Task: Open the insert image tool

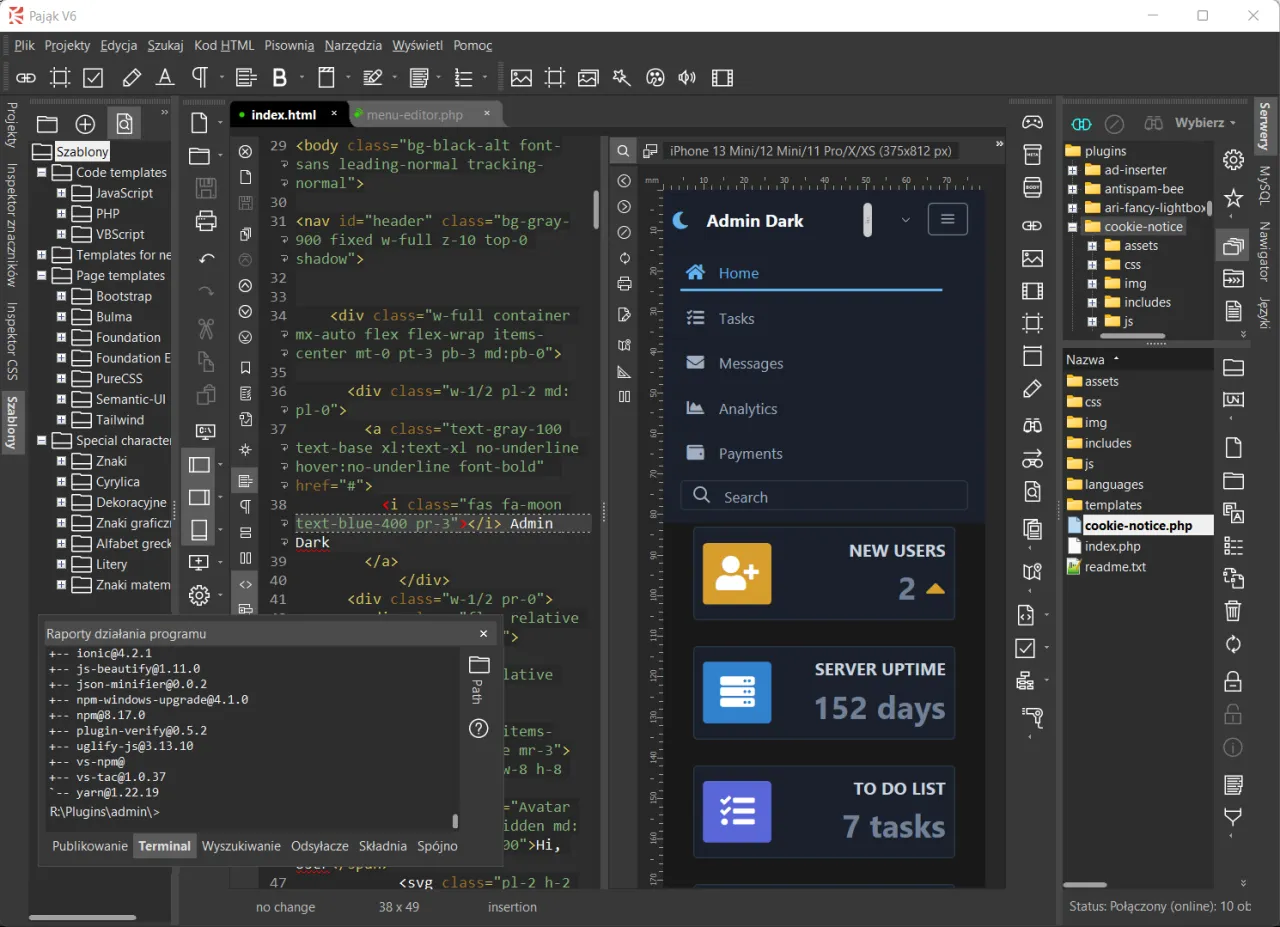Action: tap(521, 77)
